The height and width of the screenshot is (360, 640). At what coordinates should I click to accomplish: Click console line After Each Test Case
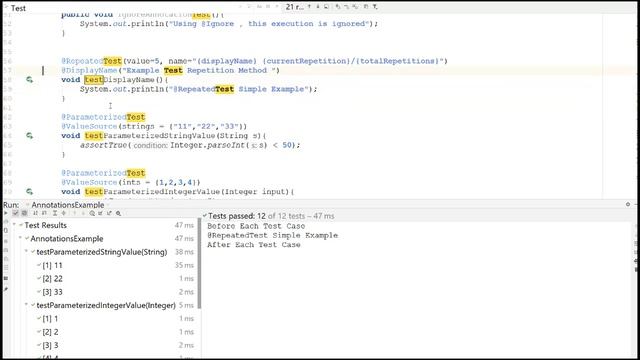253,244
